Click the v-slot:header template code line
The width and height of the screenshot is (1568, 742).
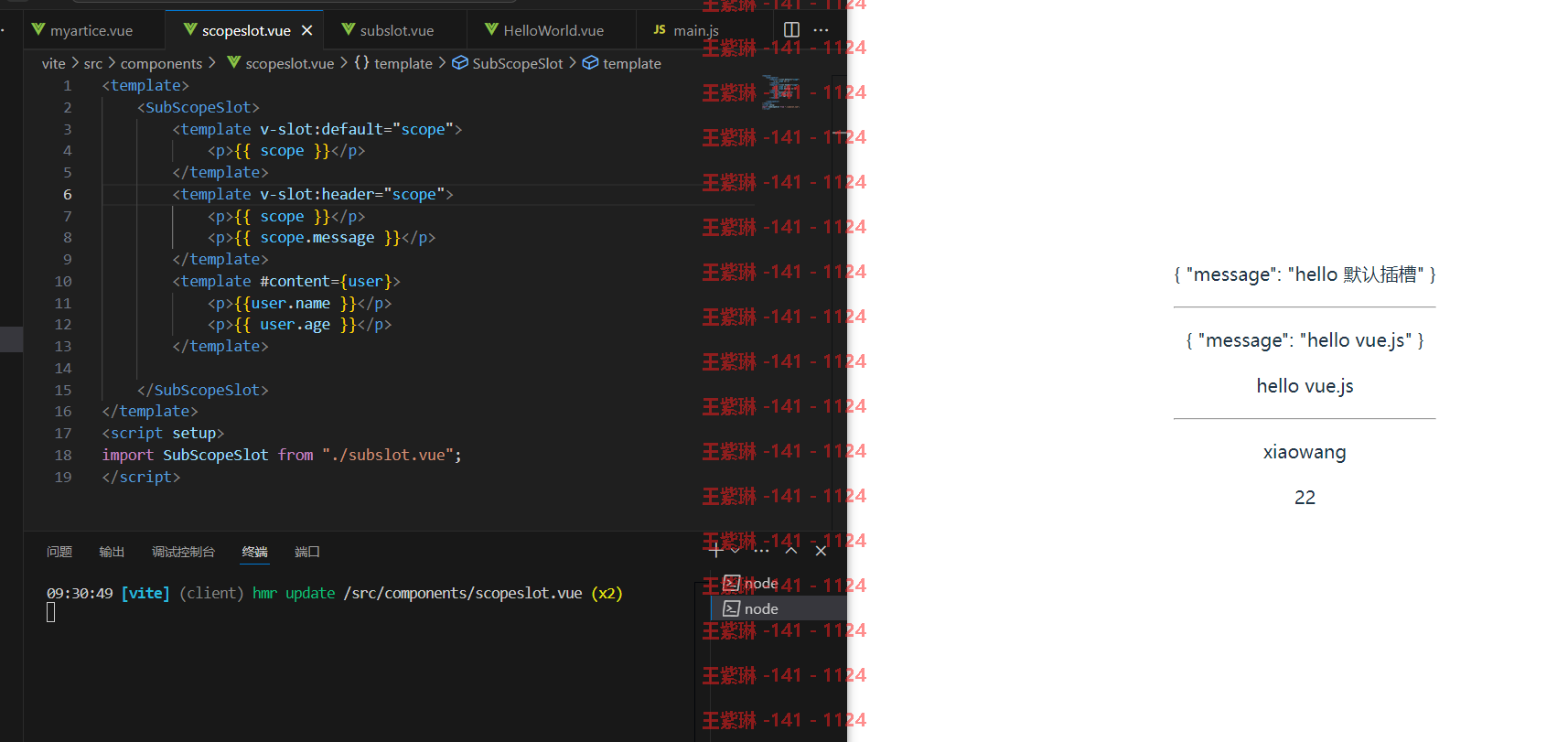[x=313, y=194]
